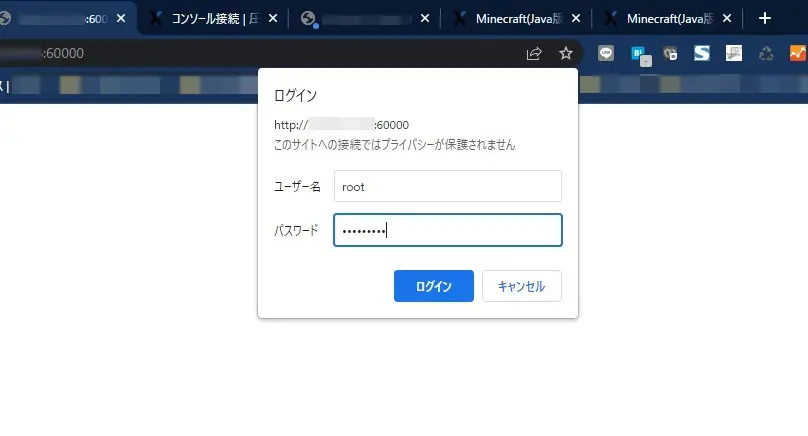Open the LINE extension icon
Viewport: 808px width, 436px height.
606,53
